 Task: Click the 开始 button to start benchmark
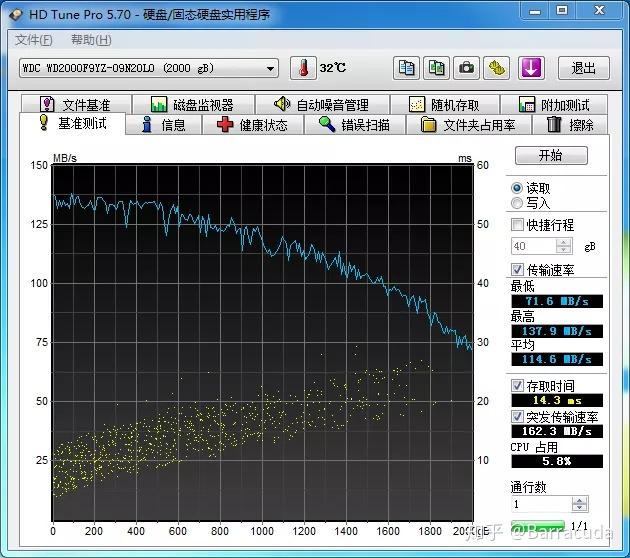point(551,156)
